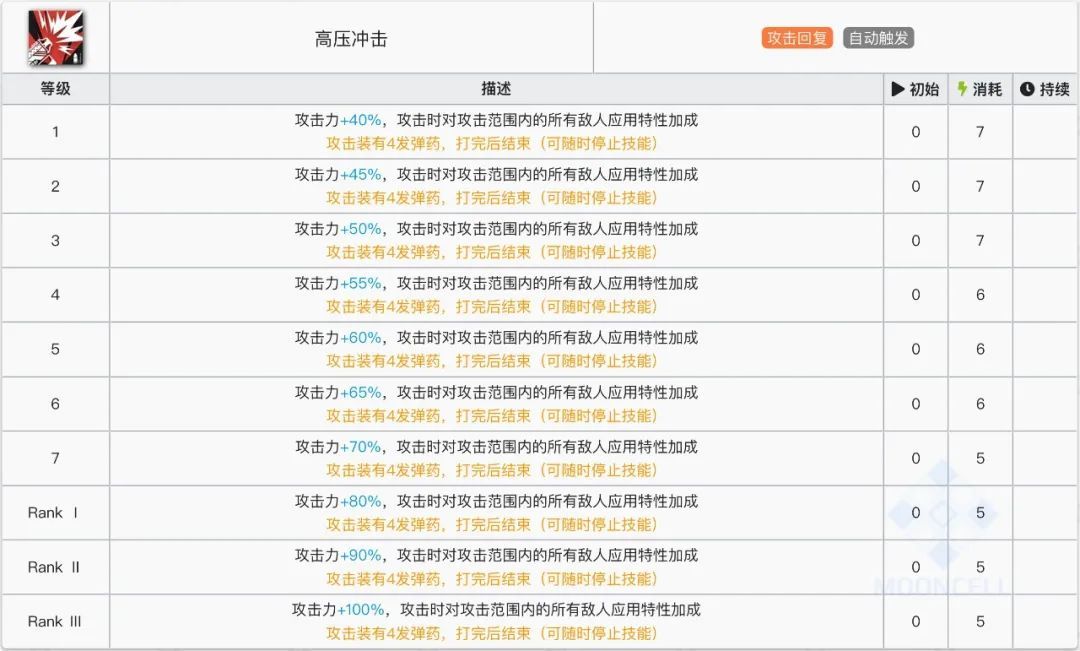Click the level 7 row label
Screen dimensions: 1080x651
coord(55,458)
